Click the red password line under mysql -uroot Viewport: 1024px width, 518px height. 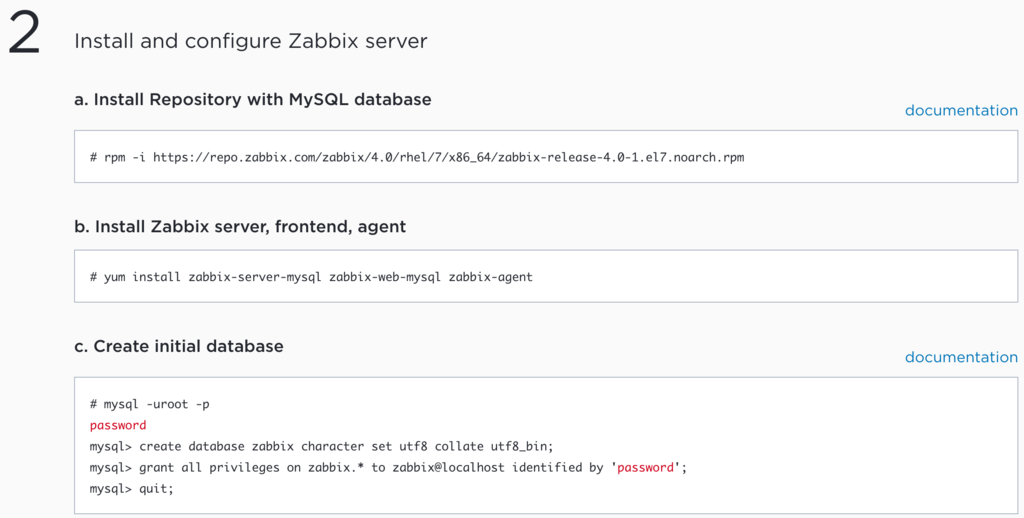pyautogui.click(x=118, y=425)
